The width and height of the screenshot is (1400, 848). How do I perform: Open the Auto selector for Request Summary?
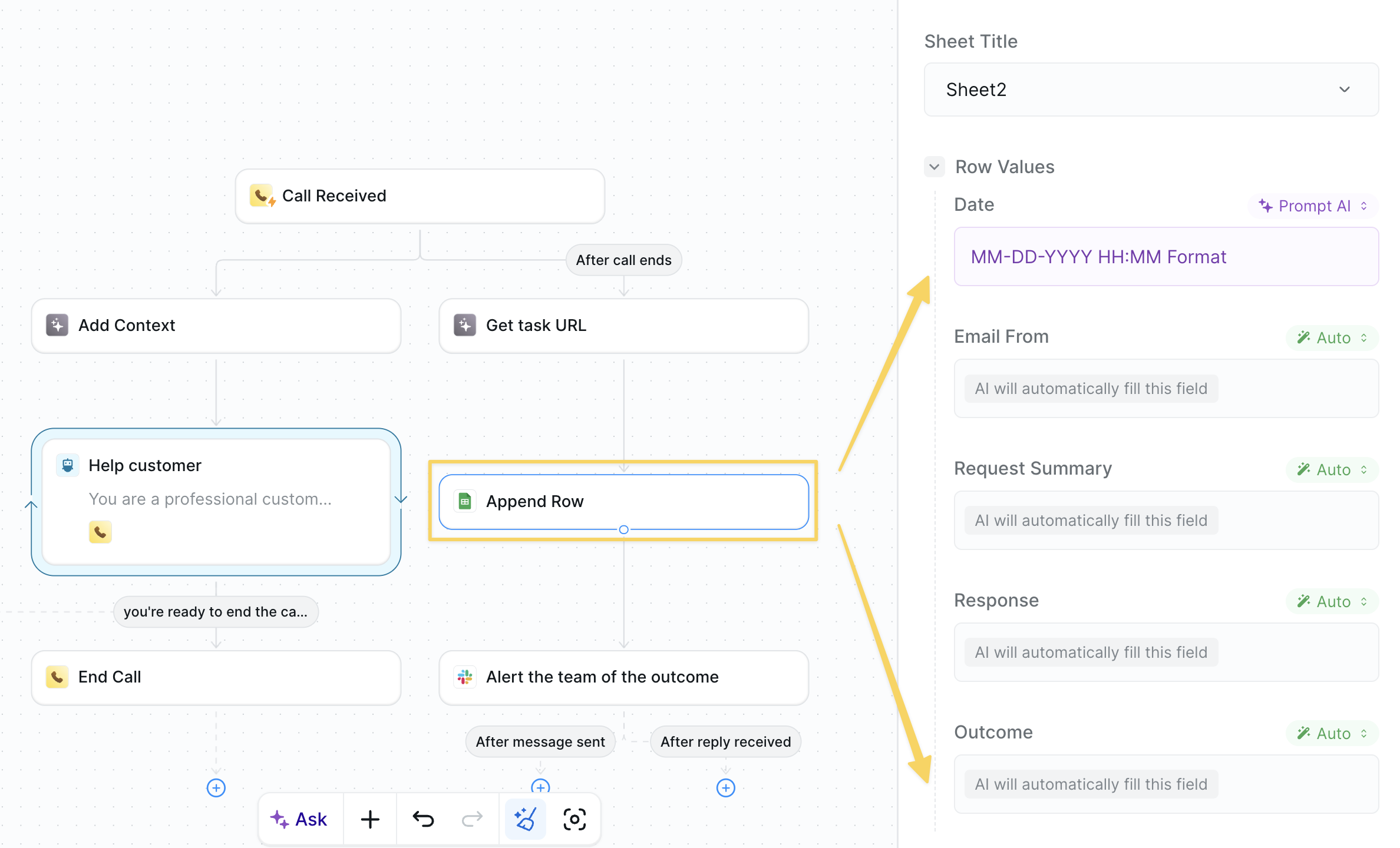click(x=1332, y=469)
